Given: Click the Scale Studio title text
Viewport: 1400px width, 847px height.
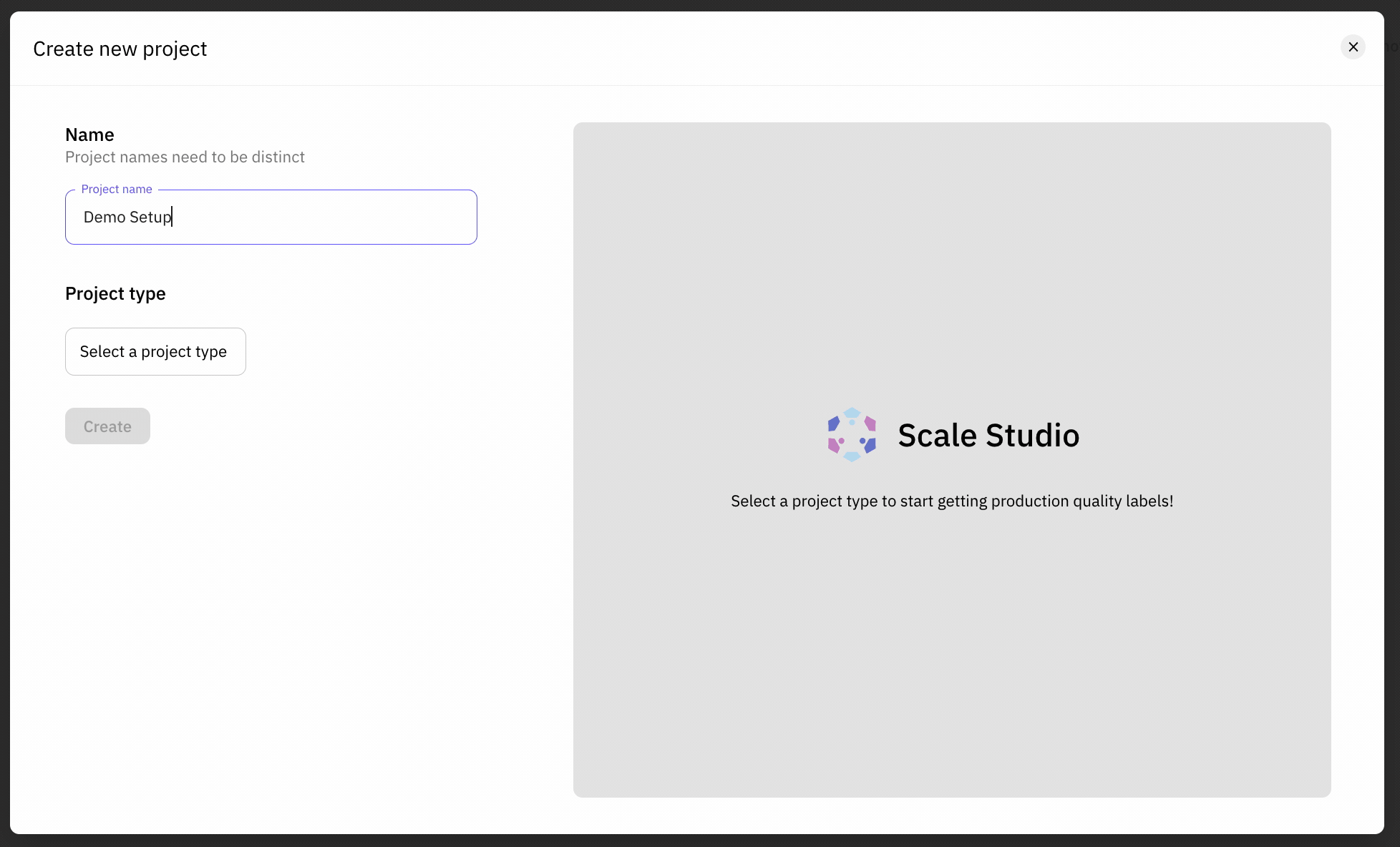Looking at the screenshot, I should coord(988,435).
